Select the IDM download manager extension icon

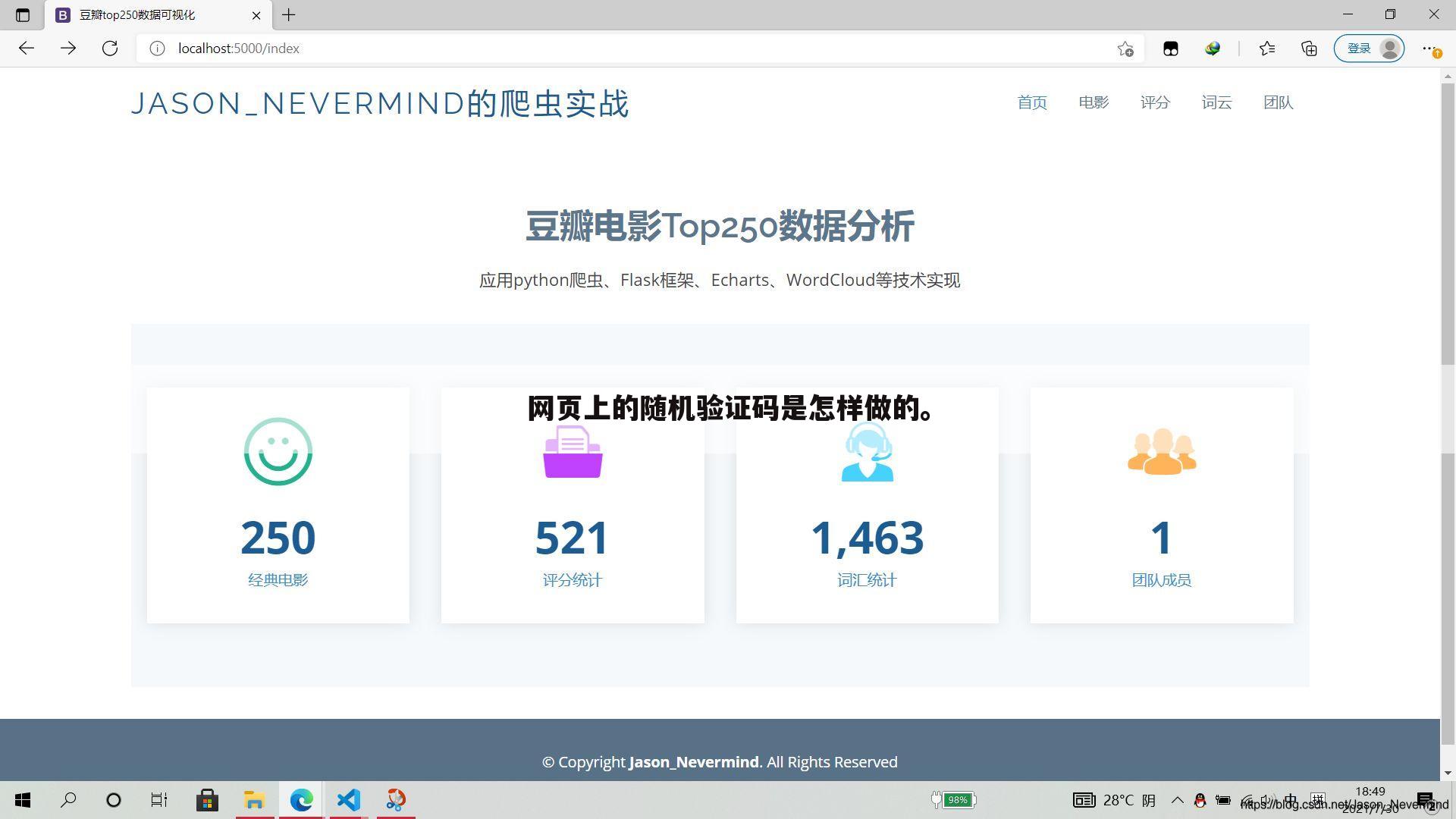(1212, 48)
